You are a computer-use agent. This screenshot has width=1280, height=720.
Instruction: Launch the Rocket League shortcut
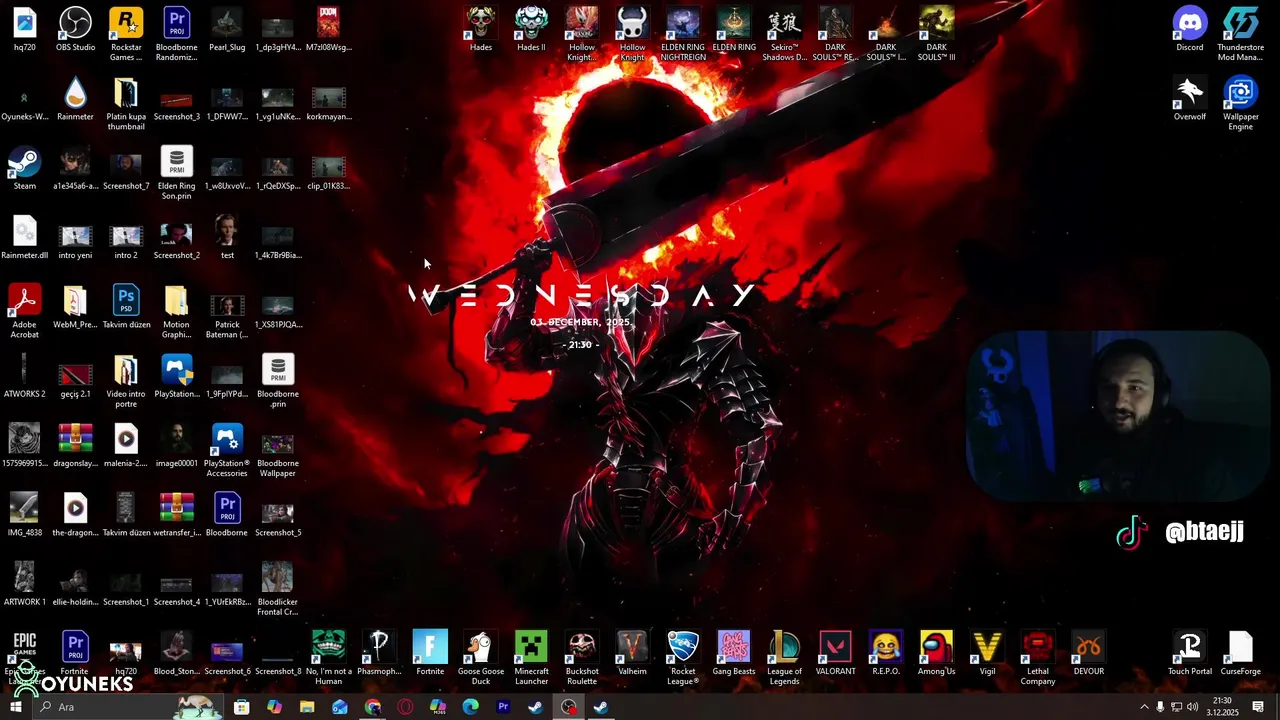(683, 658)
